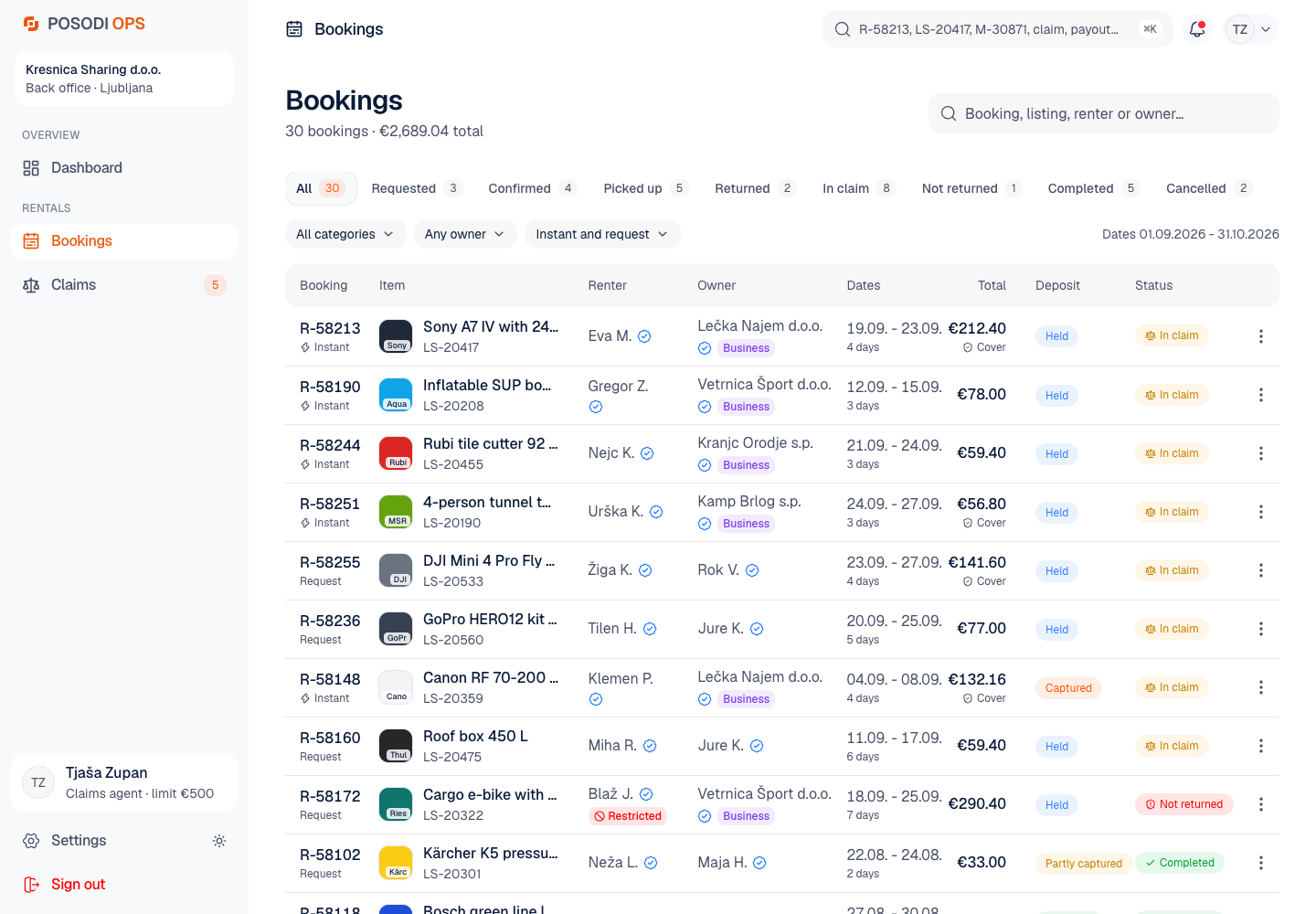Switch to the Cancelled tab

[x=1208, y=188]
